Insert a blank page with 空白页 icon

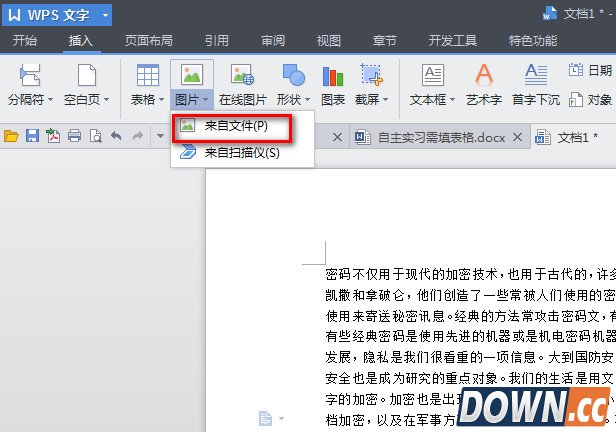pos(87,75)
